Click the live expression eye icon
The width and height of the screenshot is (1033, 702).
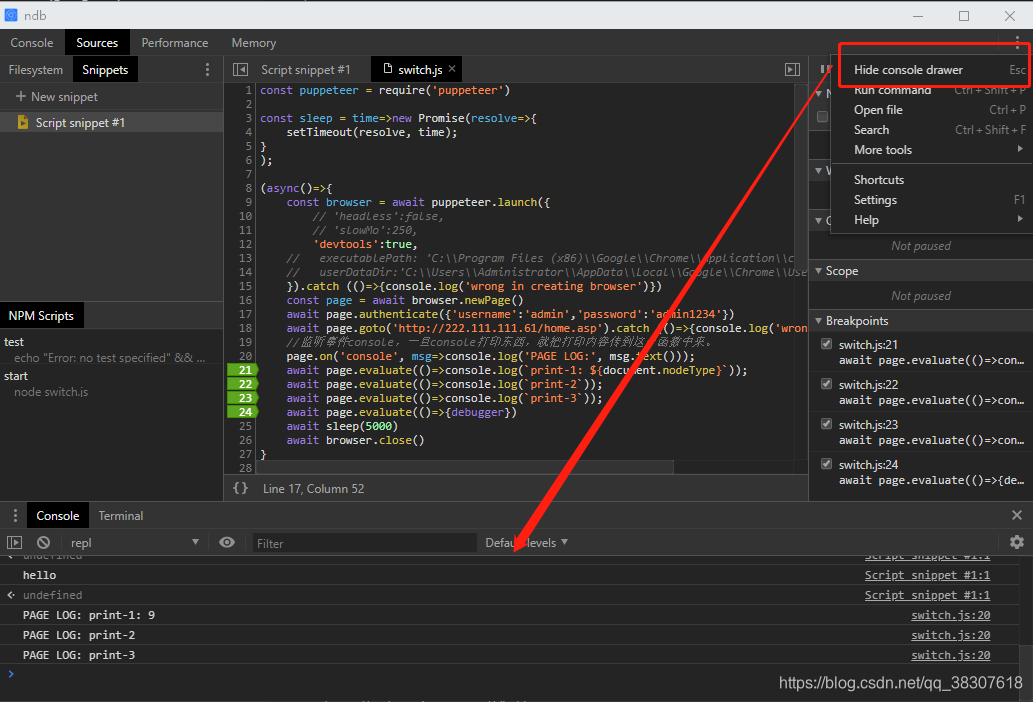(227, 543)
